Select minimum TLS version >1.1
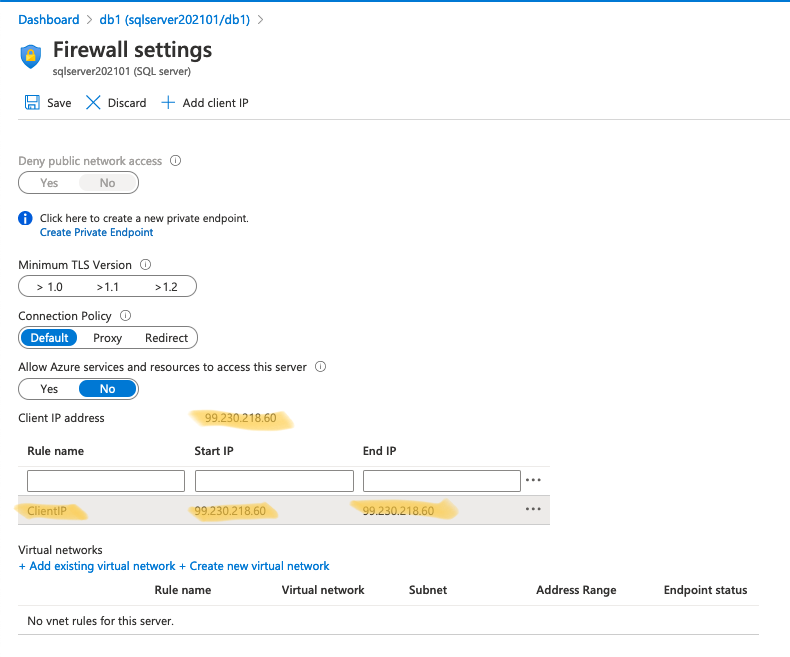The width and height of the screenshot is (790, 657). click(107, 287)
